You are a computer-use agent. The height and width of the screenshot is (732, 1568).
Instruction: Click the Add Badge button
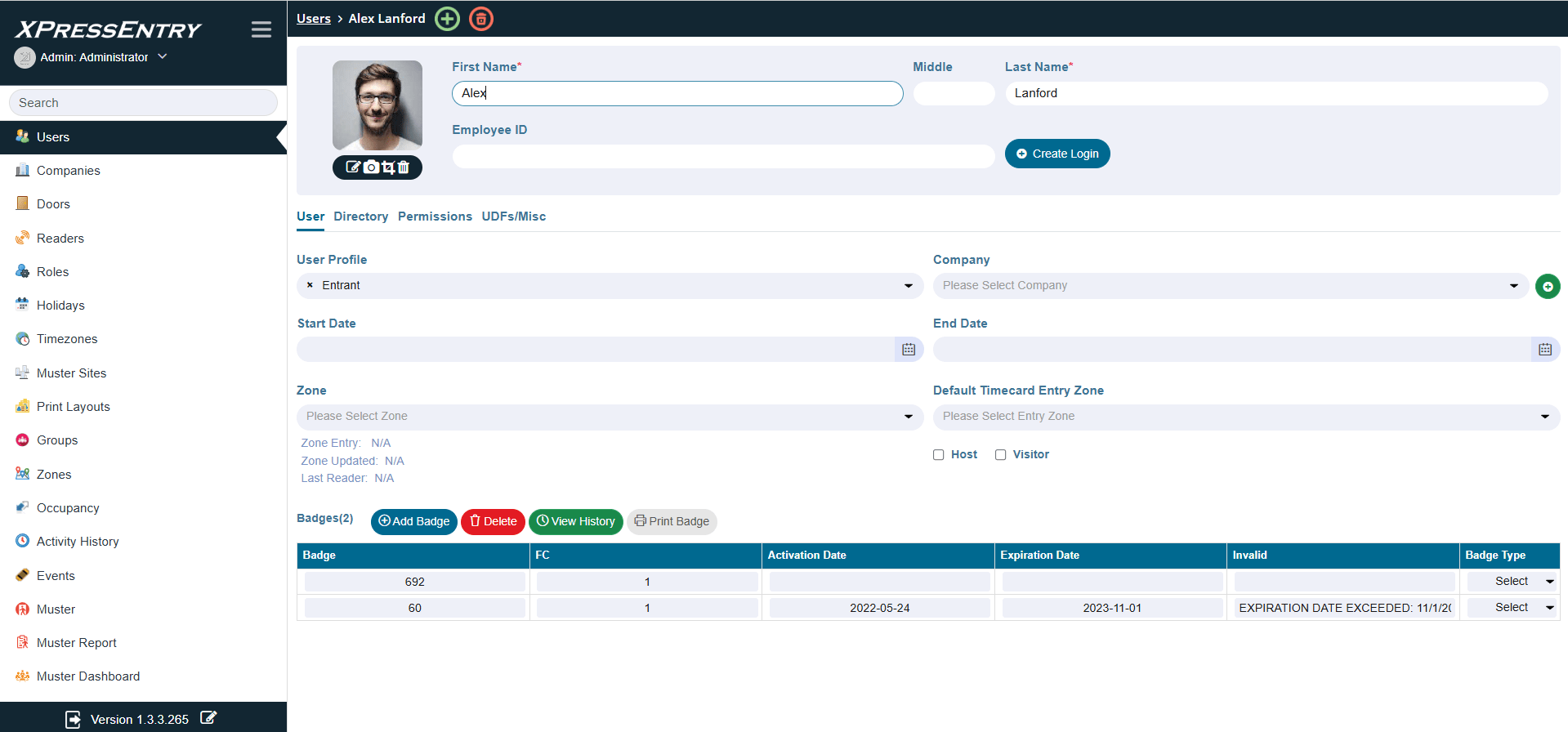click(414, 522)
